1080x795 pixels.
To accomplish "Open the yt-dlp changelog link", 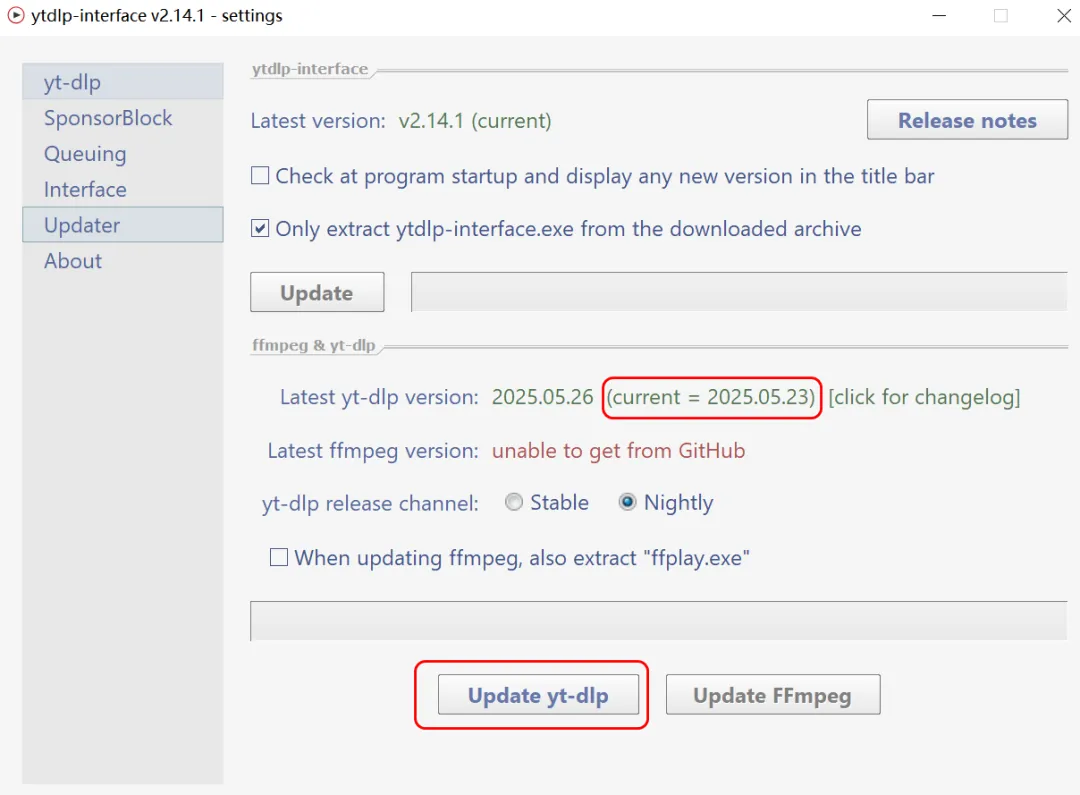I will point(924,397).
